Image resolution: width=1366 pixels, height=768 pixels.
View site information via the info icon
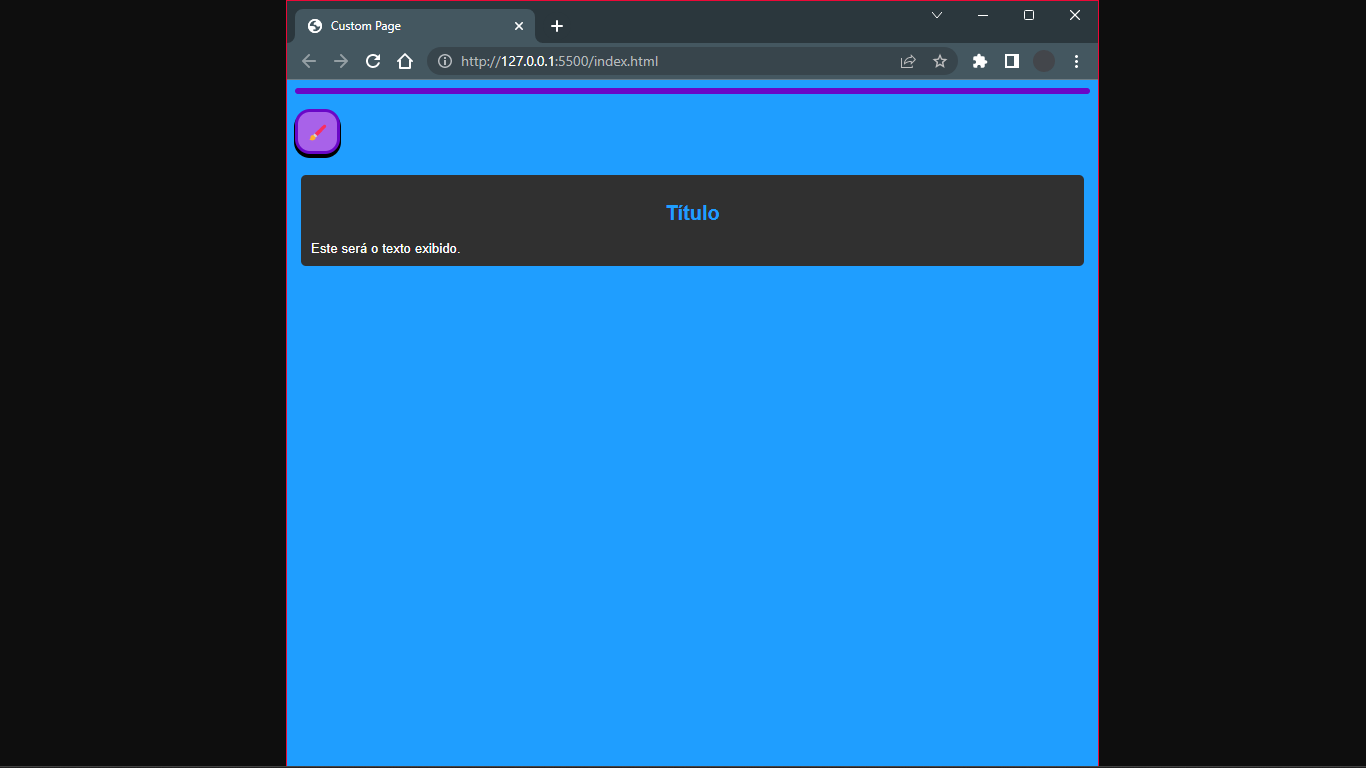point(443,61)
